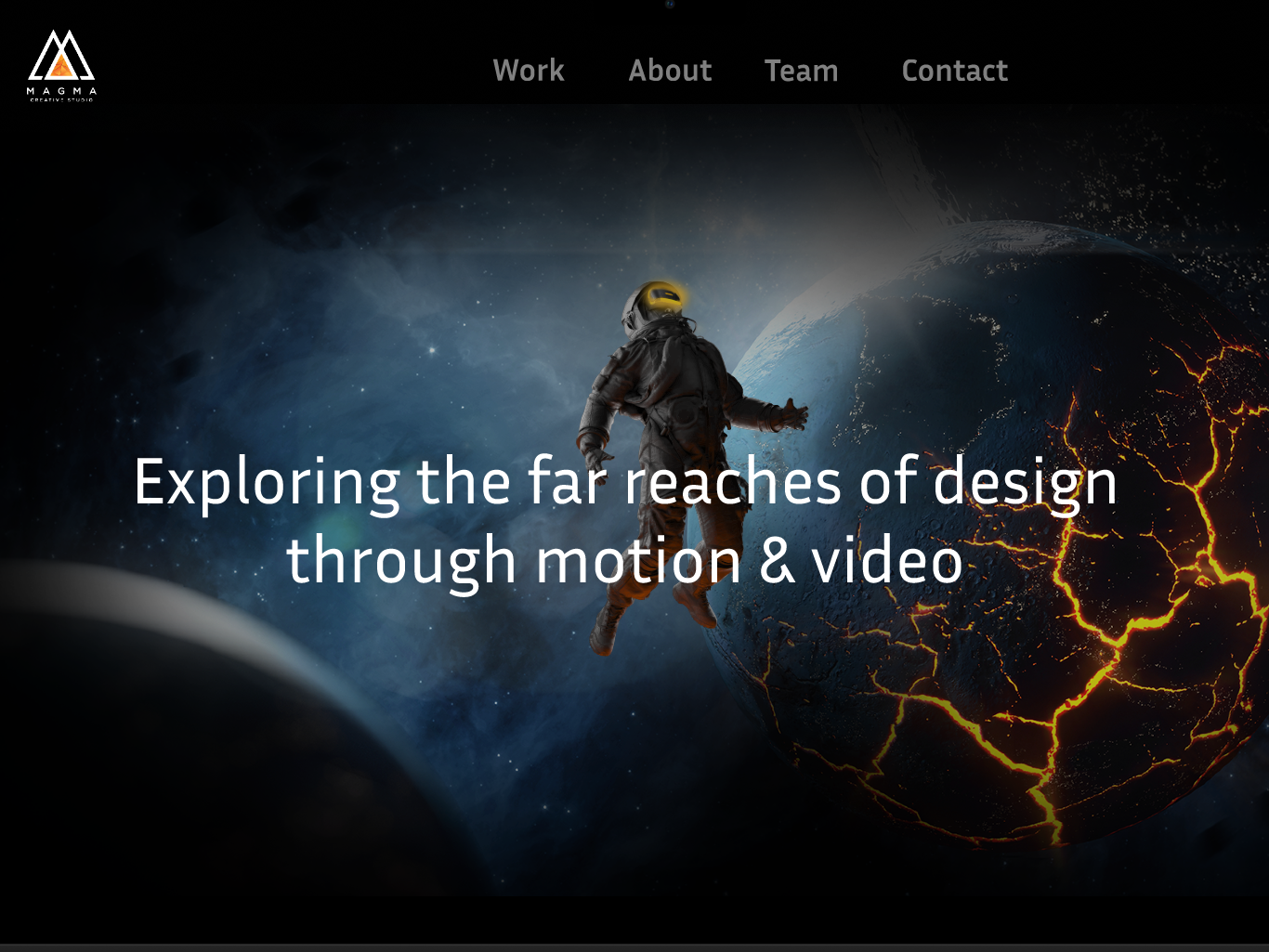Click the Magma Creative Studio logo
Image resolution: width=1269 pixels, height=952 pixels.
point(61,65)
